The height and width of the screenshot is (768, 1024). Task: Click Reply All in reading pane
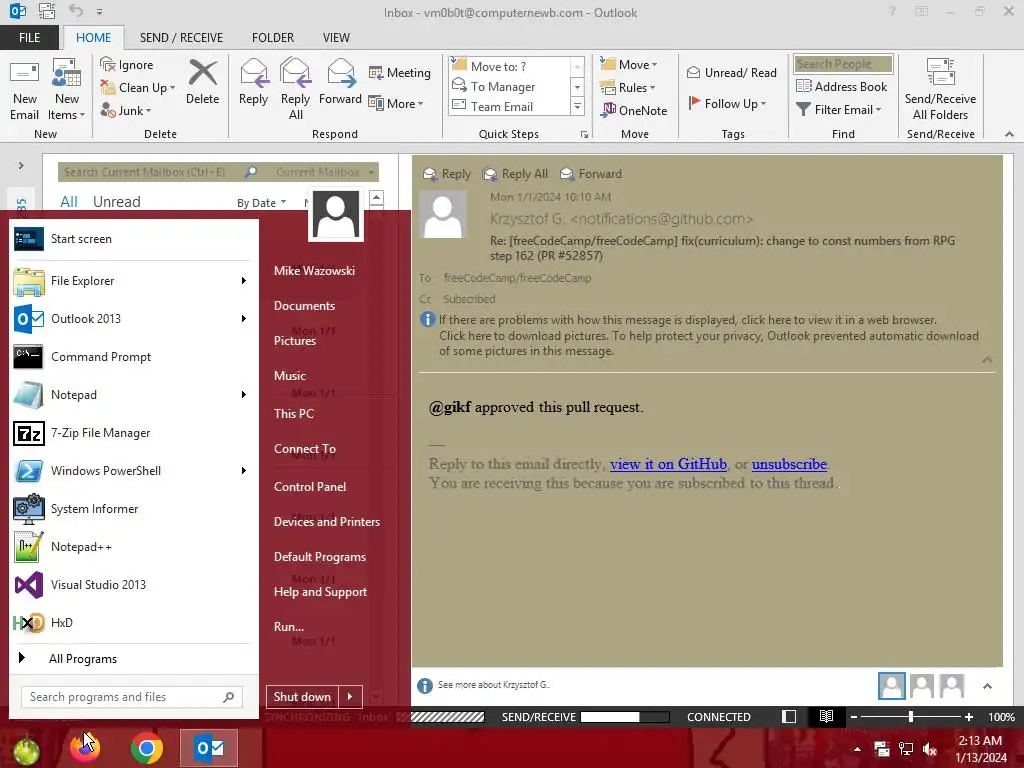click(515, 174)
